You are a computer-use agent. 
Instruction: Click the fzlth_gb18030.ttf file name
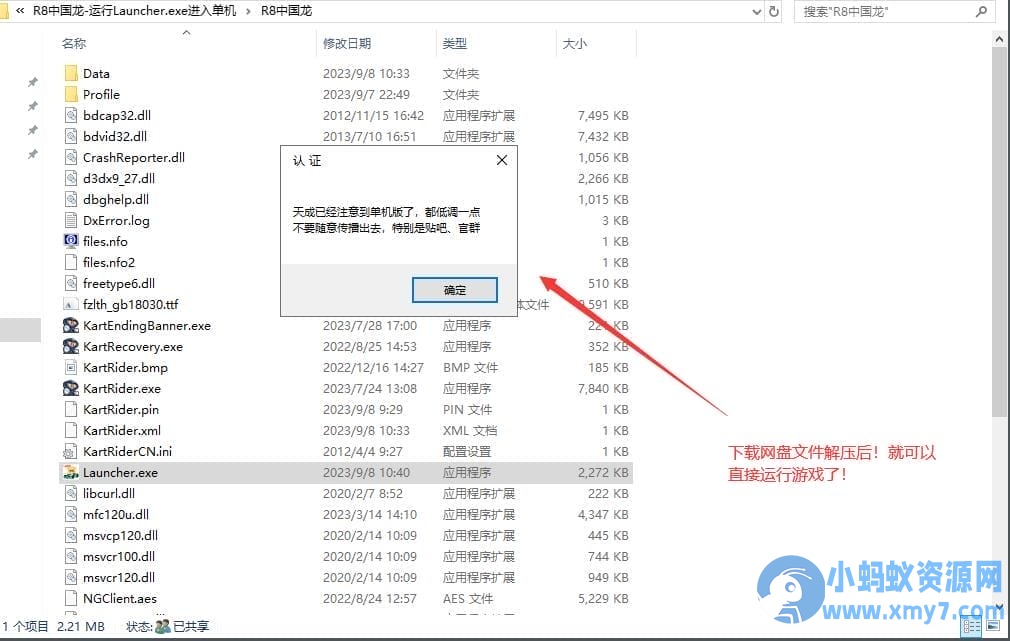coord(131,305)
